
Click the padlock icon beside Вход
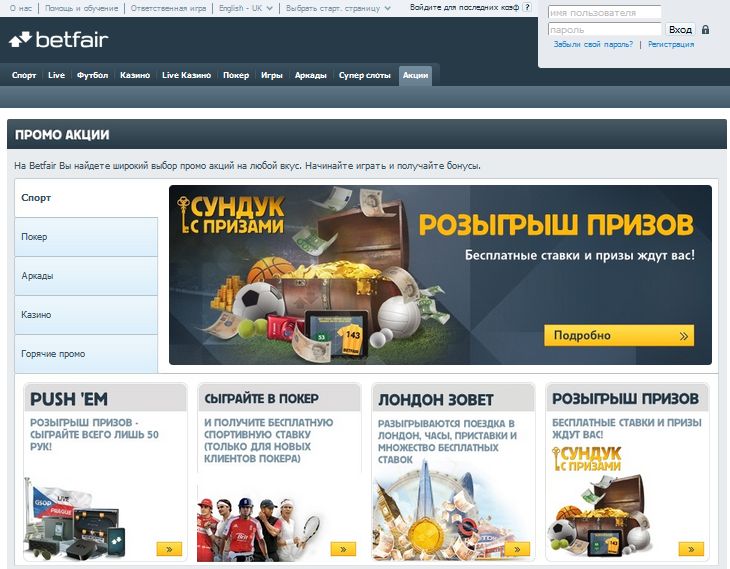705,30
